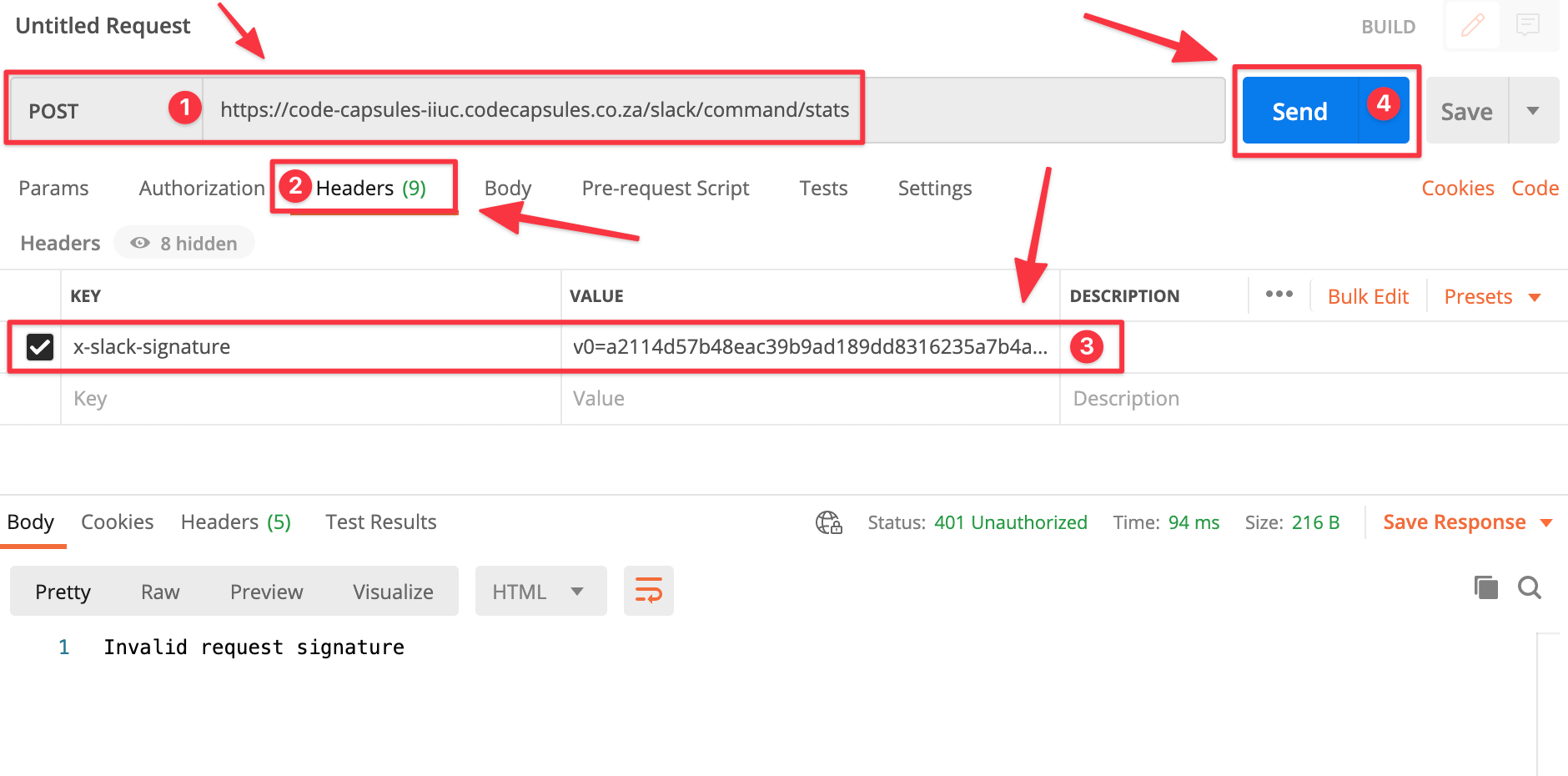Click the three-dots column options icon
Image resolution: width=1568 pixels, height=776 pixels.
(x=1279, y=295)
